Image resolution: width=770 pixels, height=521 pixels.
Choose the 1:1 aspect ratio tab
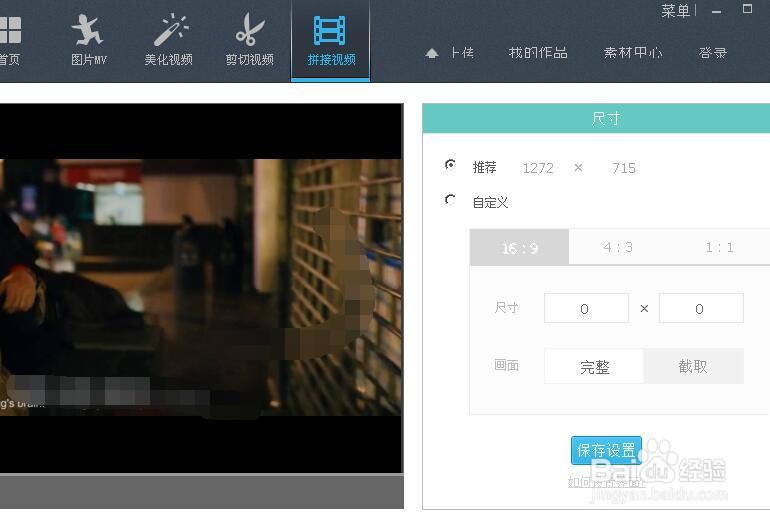(x=719, y=247)
